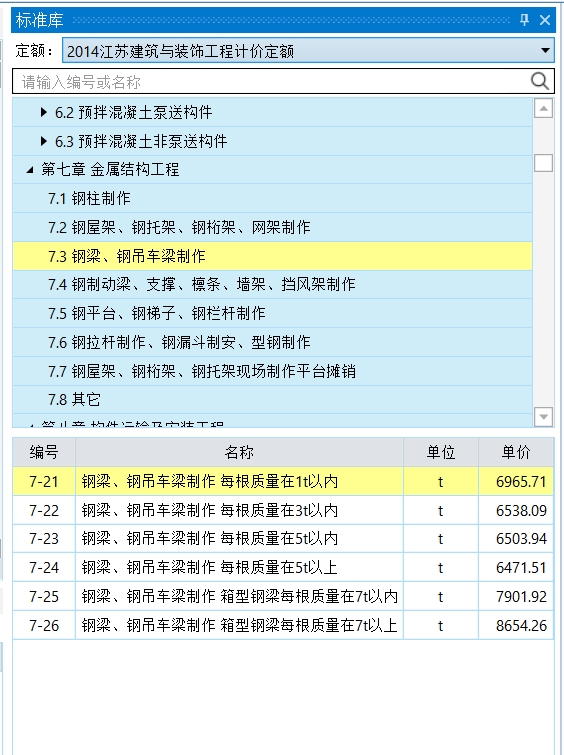564x755 pixels.
Task: Select code cell 7-22
Action: (44, 510)
